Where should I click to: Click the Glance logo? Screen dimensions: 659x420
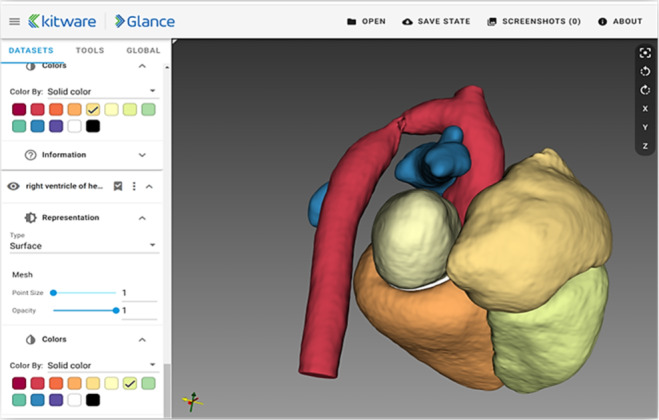(145, 21)
